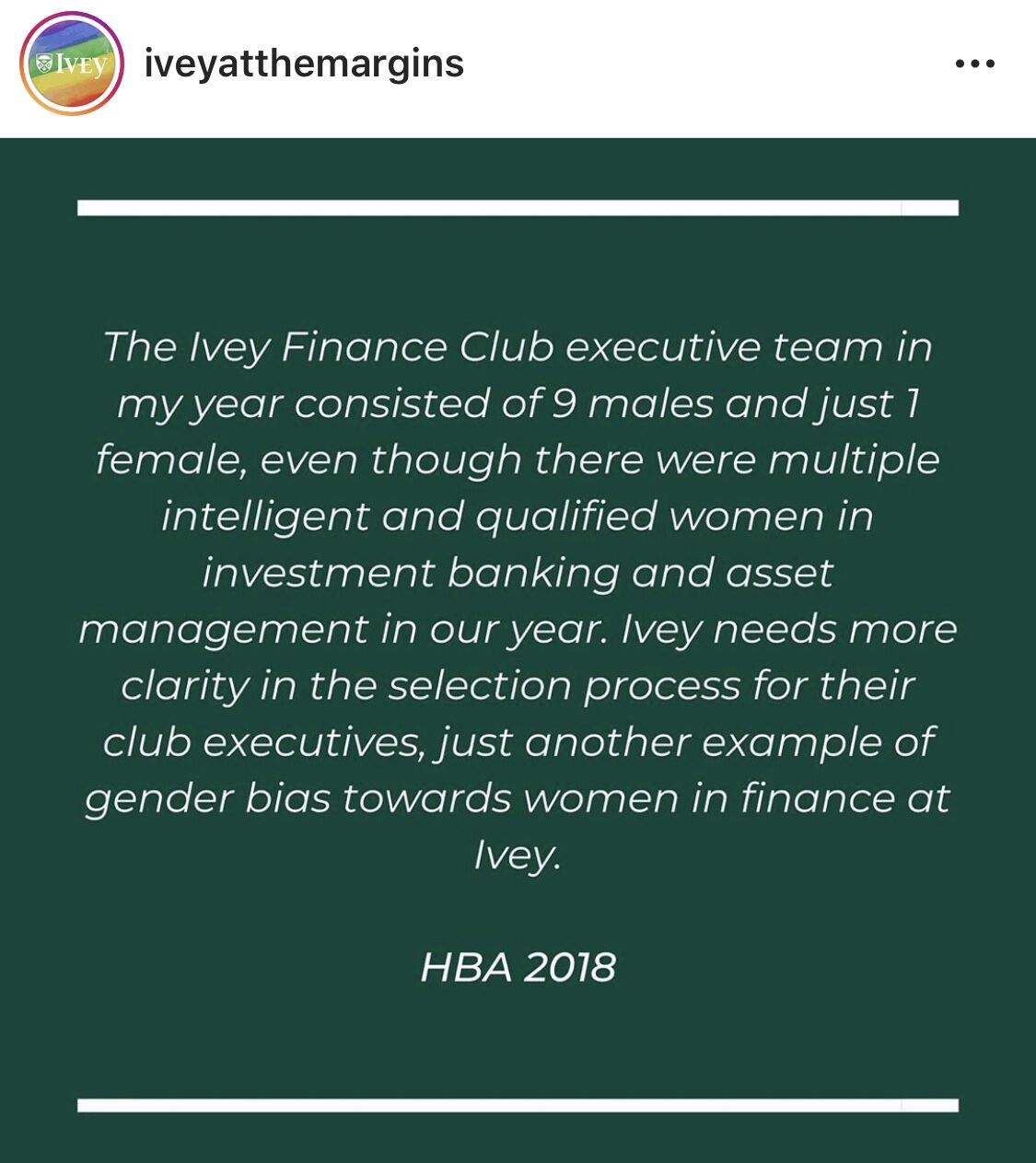Tap the line mentioning "9 males and just 1"
This screenshot has height=1163, width=1036.
pos(518,404)
